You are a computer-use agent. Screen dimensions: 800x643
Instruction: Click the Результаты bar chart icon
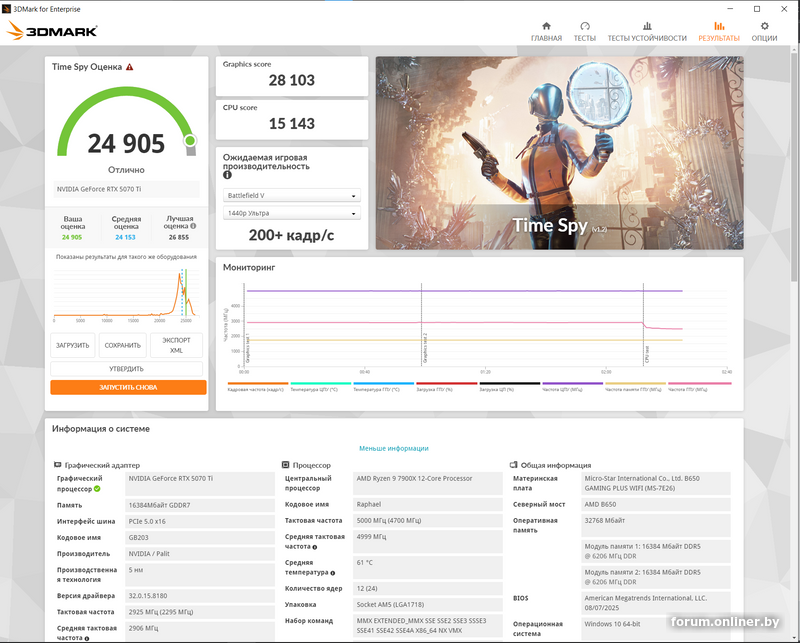pos(719,27)
